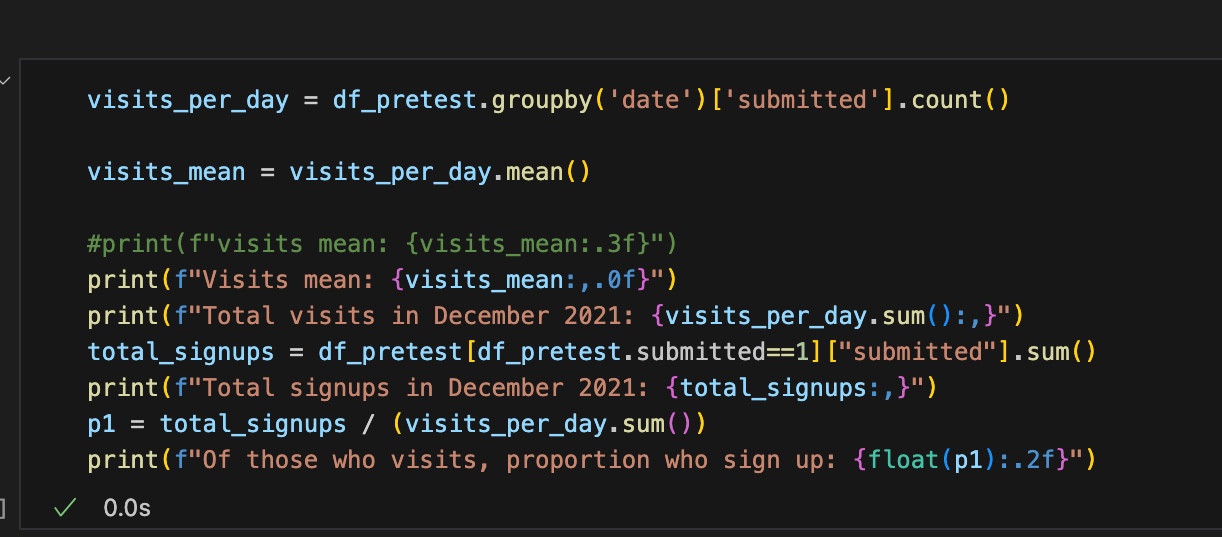Click the 0.0s execution time label
1222x537 pixels.
tap(127, 508)
